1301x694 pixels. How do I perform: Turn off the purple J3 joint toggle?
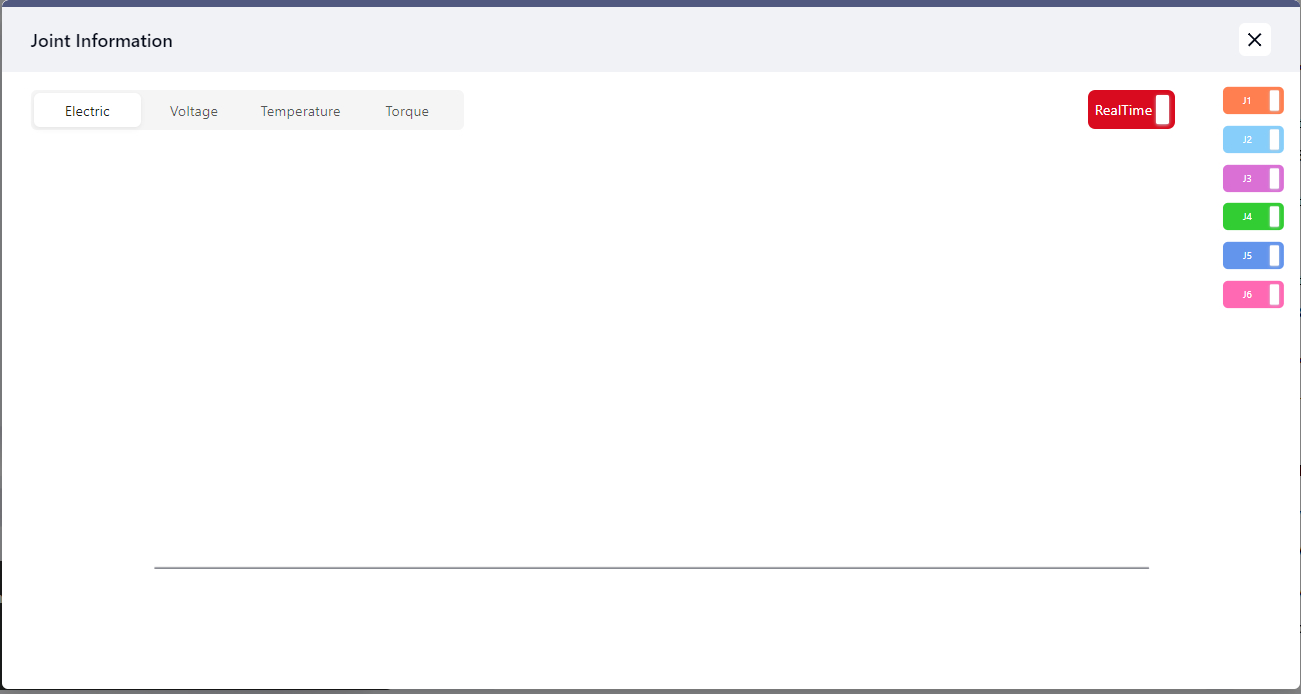point(1252,179)
